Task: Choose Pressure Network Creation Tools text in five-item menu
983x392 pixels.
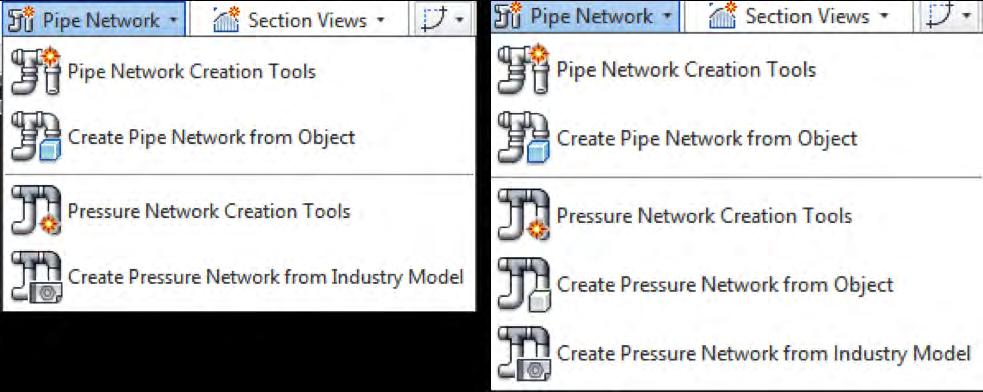Action: (704, 216)
